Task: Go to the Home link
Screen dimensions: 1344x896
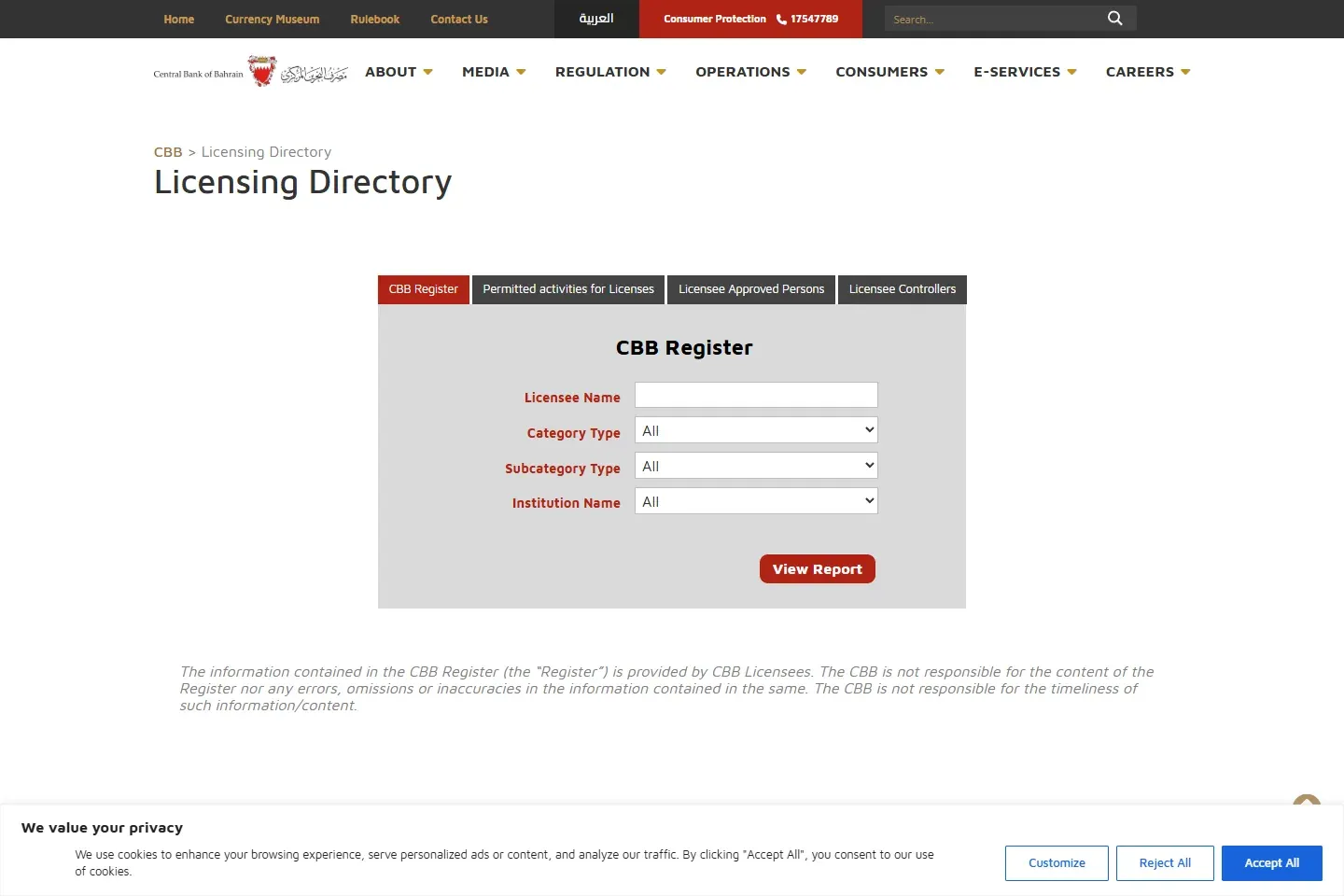Action: click(179, 19)
